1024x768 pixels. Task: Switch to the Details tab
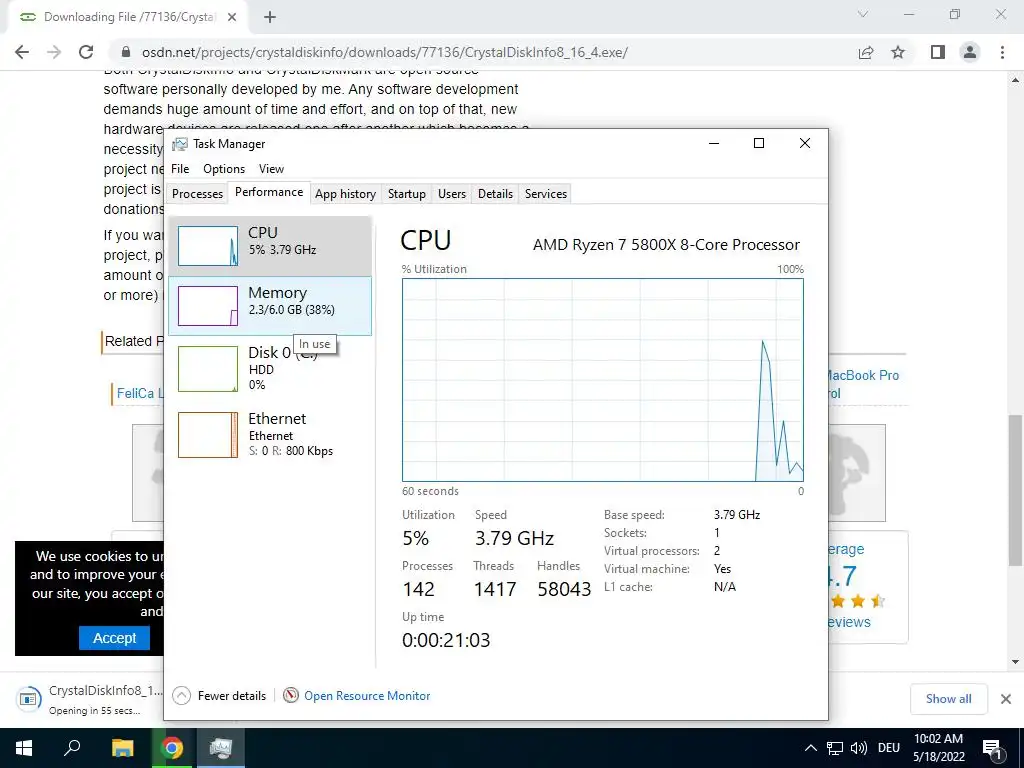495,194
